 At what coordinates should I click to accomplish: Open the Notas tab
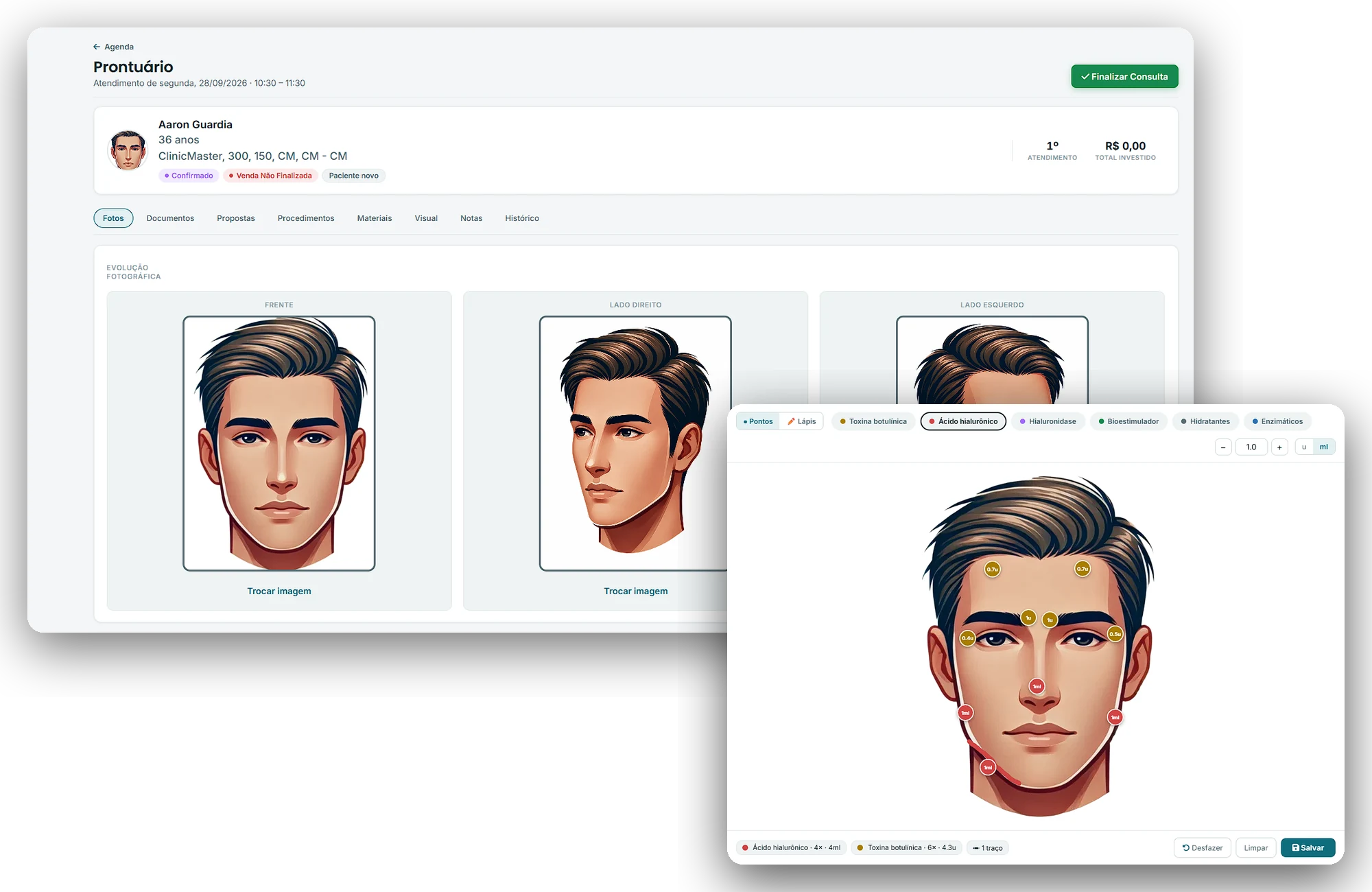pos(471,218)
